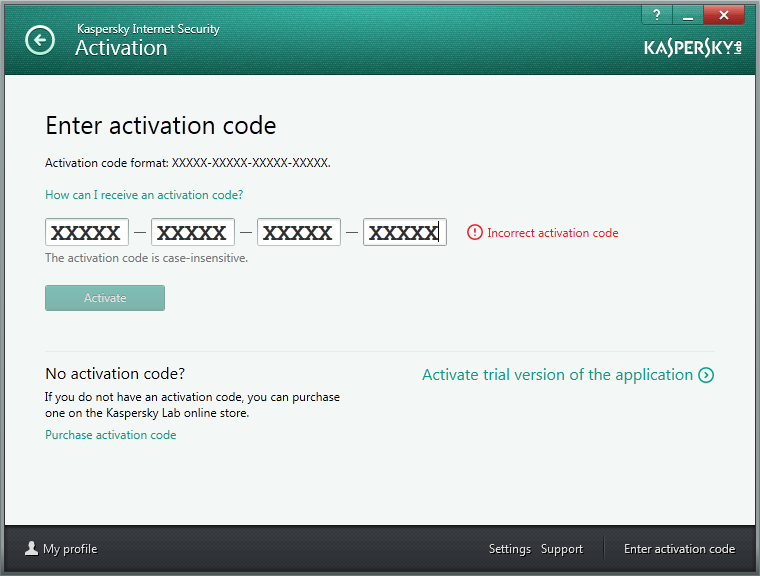Close the Kaspersky activation window

(724, 15)
